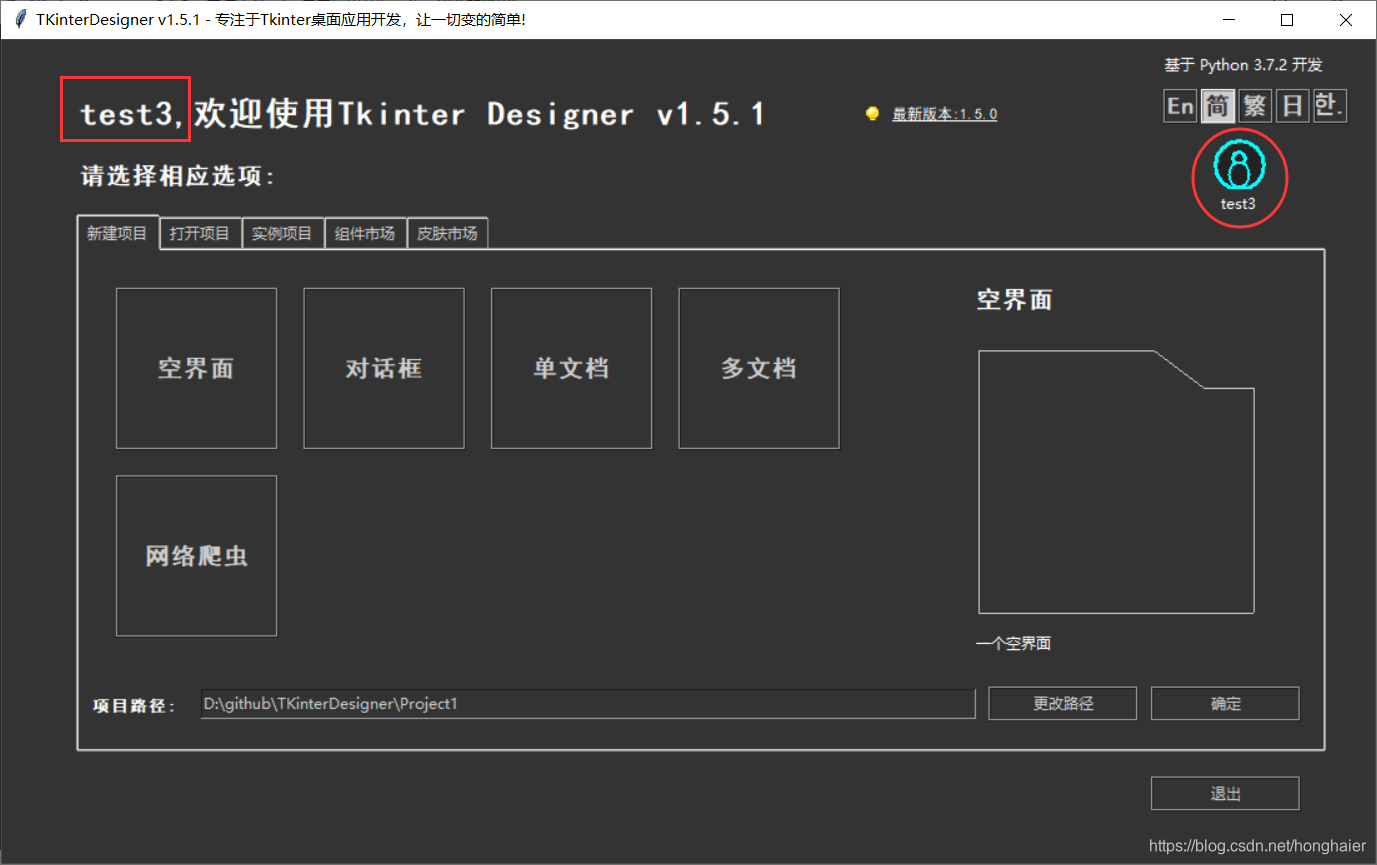Screen dimensions: 1377x865
Task: Click the welcome Tkinter Designer v1.5.1 heading
Action: (x=424, y=114)
